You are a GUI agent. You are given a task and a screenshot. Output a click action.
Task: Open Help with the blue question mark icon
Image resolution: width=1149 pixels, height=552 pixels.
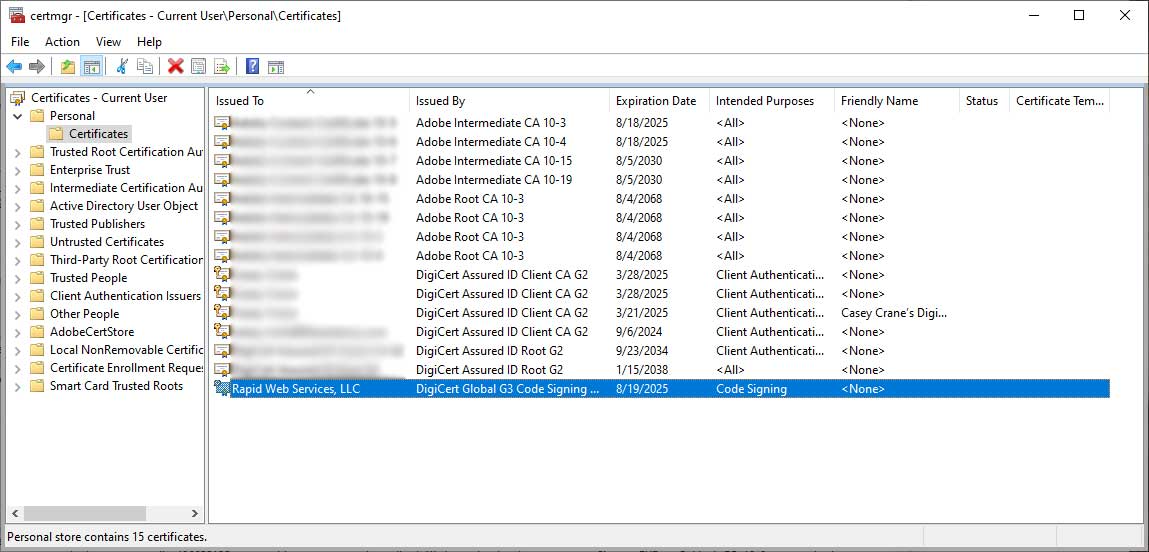click(x=252, y=67)
